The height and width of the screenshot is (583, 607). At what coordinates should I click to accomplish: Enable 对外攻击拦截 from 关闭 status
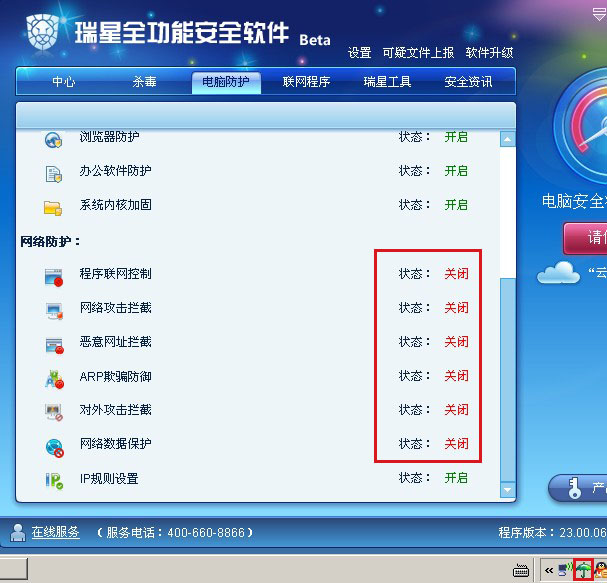coord(456,410)
